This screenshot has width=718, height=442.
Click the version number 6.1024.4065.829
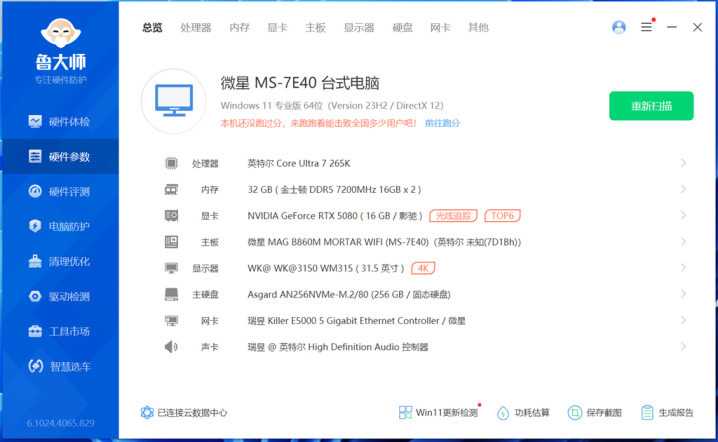click(x=60, y=423)
